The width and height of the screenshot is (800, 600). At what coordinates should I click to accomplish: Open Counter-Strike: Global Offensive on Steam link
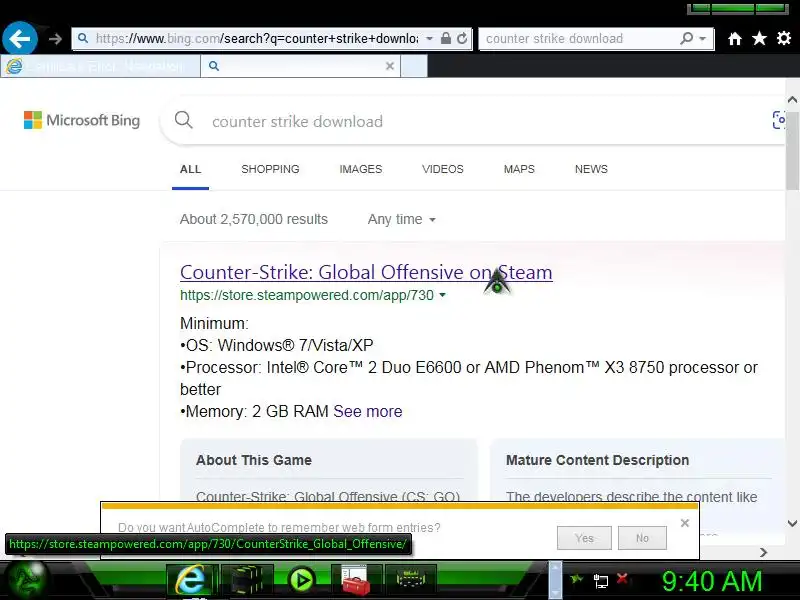(x=366, y=272)
